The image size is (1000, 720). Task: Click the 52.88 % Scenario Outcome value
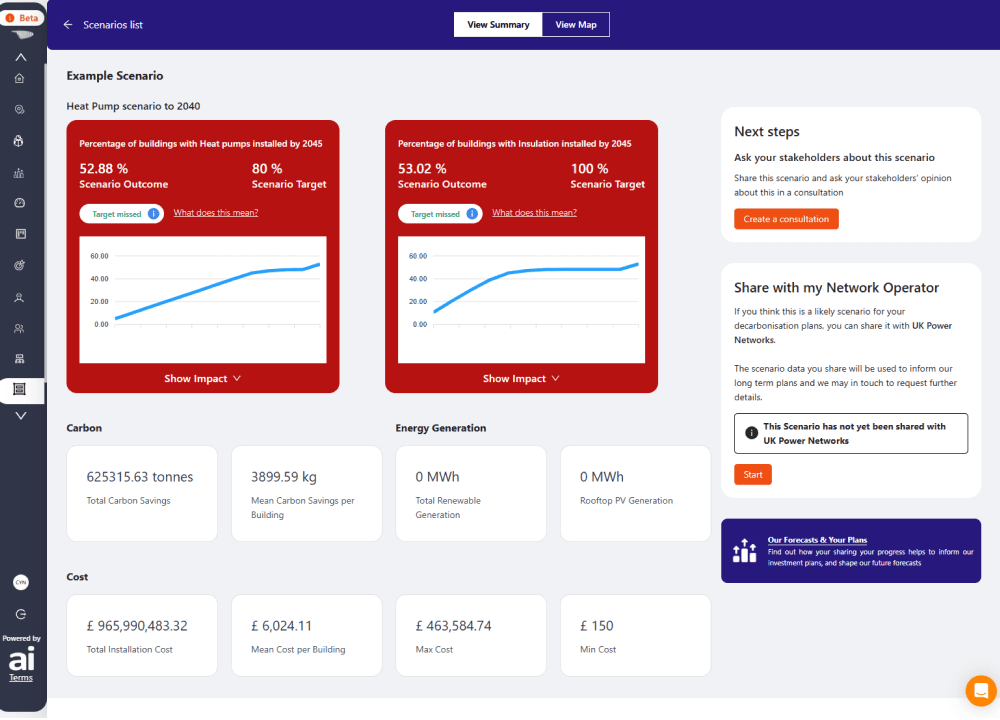click(103, 169)
